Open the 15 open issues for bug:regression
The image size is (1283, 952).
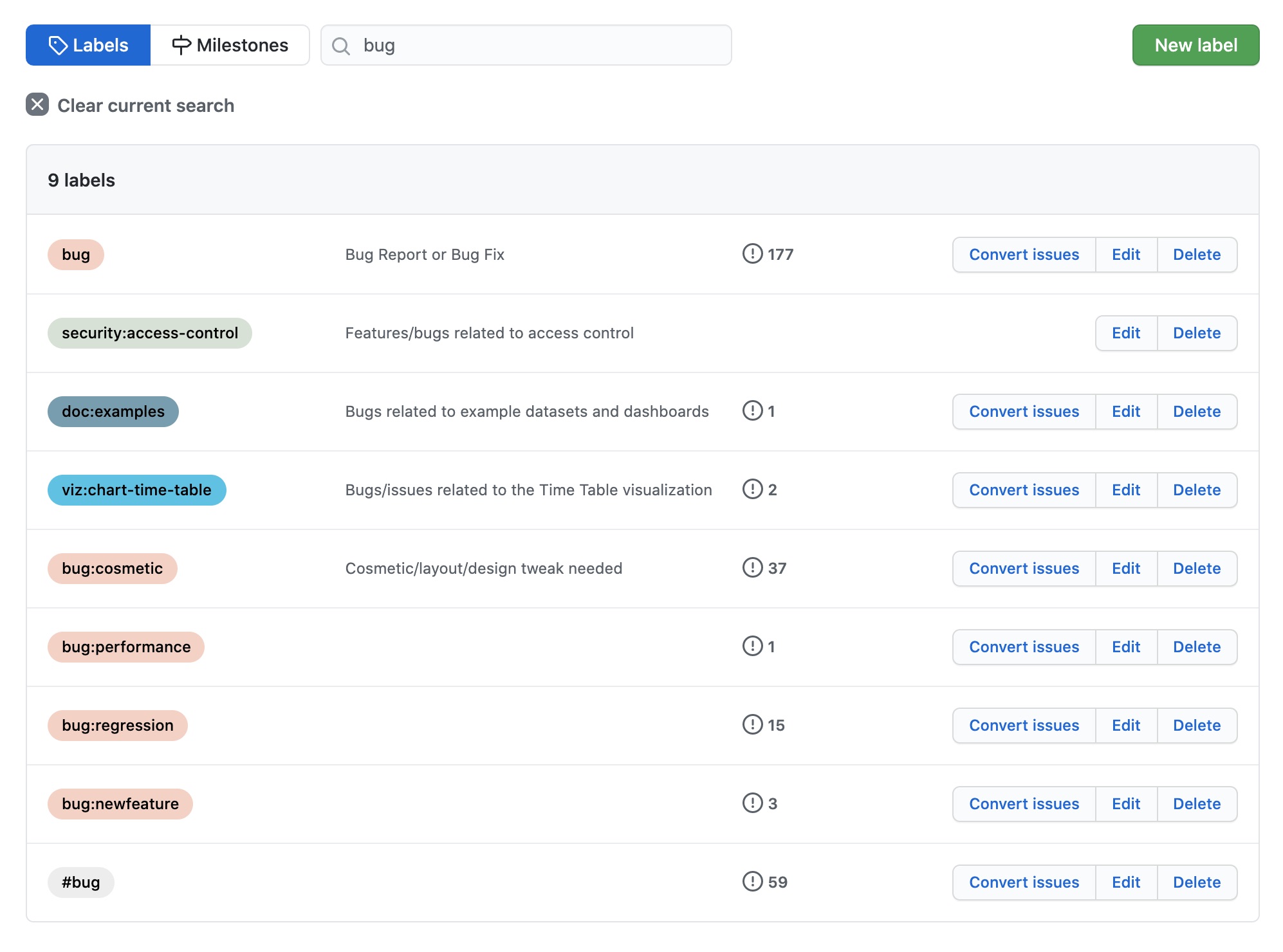(x=764, y=725)
